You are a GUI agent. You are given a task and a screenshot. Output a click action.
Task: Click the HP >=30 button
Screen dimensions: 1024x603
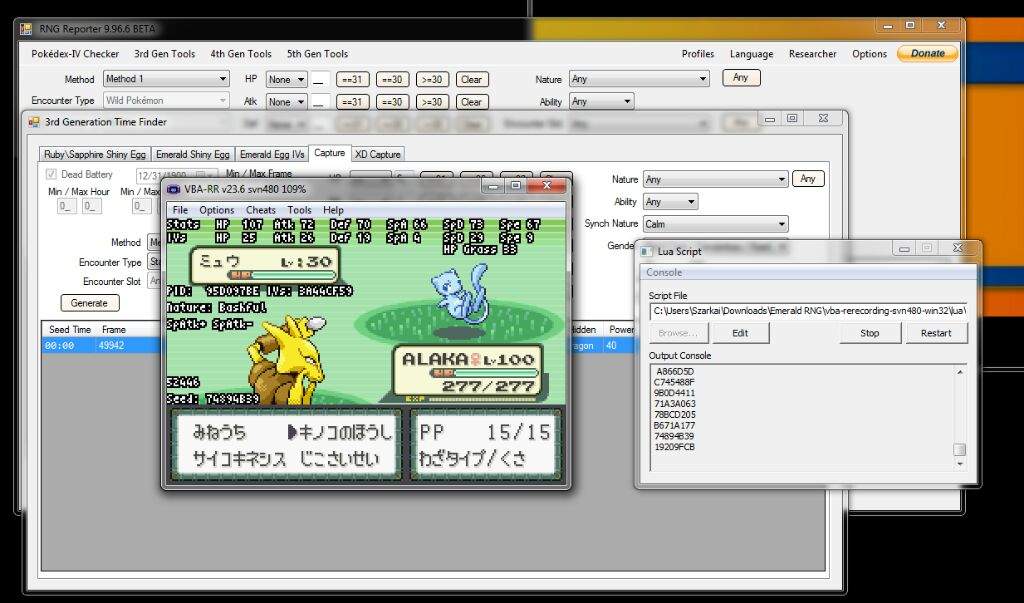coord(432,80)
